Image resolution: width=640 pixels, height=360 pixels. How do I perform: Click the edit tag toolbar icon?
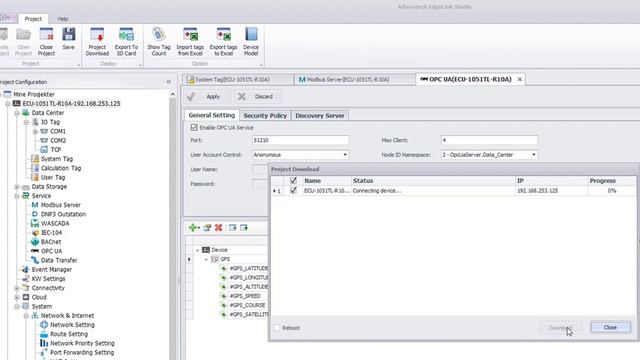click(207, 228)
